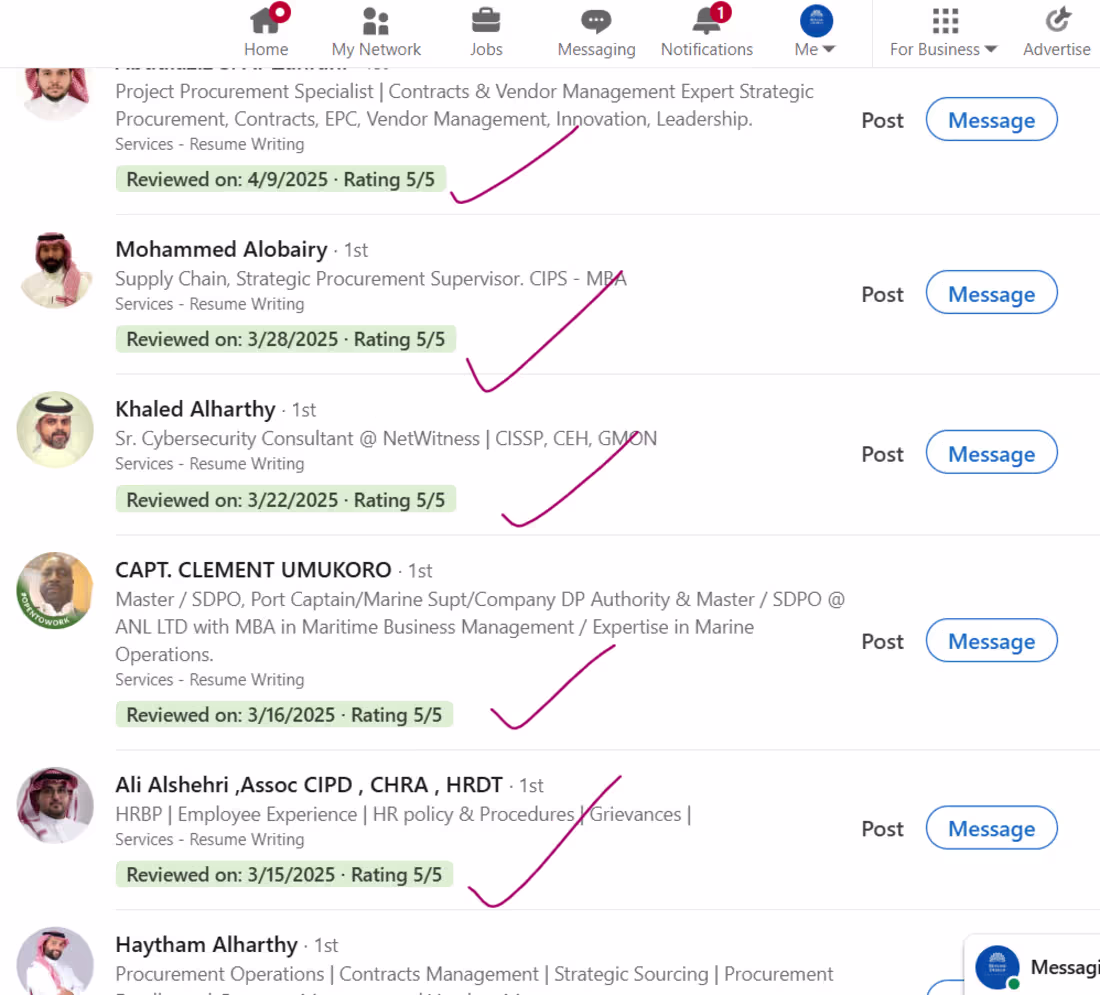
Task: Message Khaled Alharthy
Action: click(991, 452)
